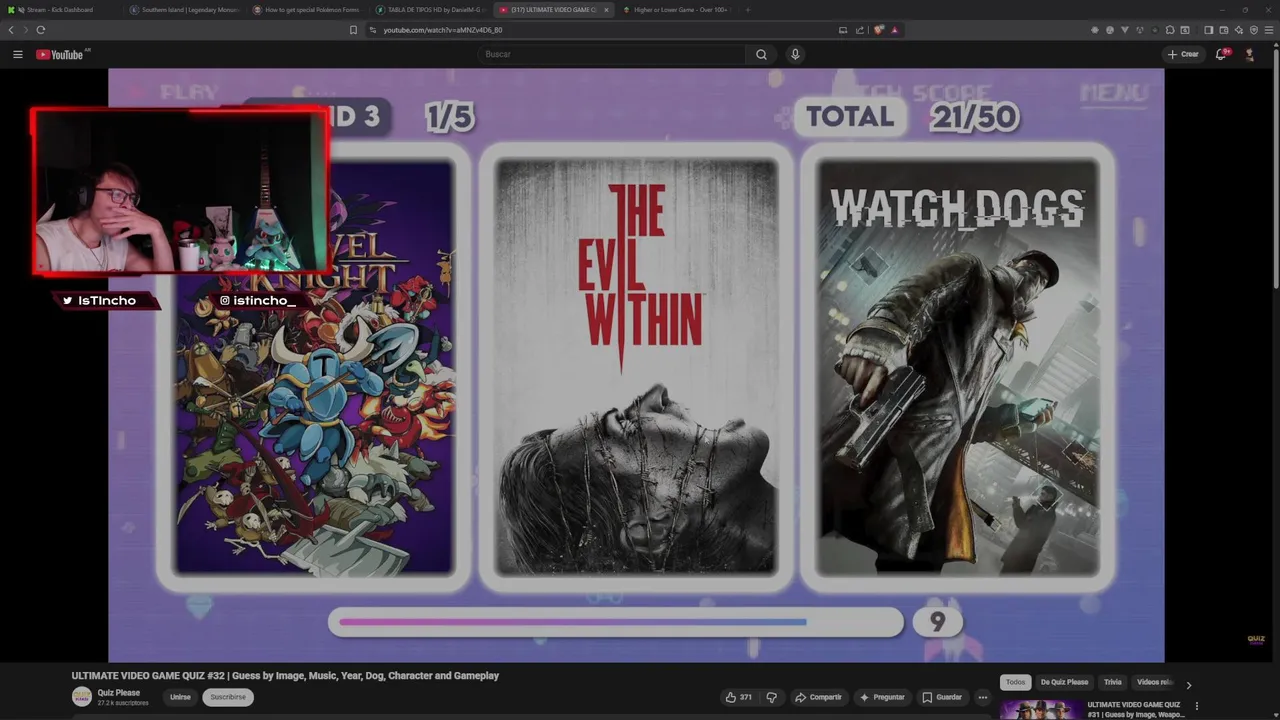This screenshot has width=1280, height=720.
Task: Reload the page
Action: (40, 30)
